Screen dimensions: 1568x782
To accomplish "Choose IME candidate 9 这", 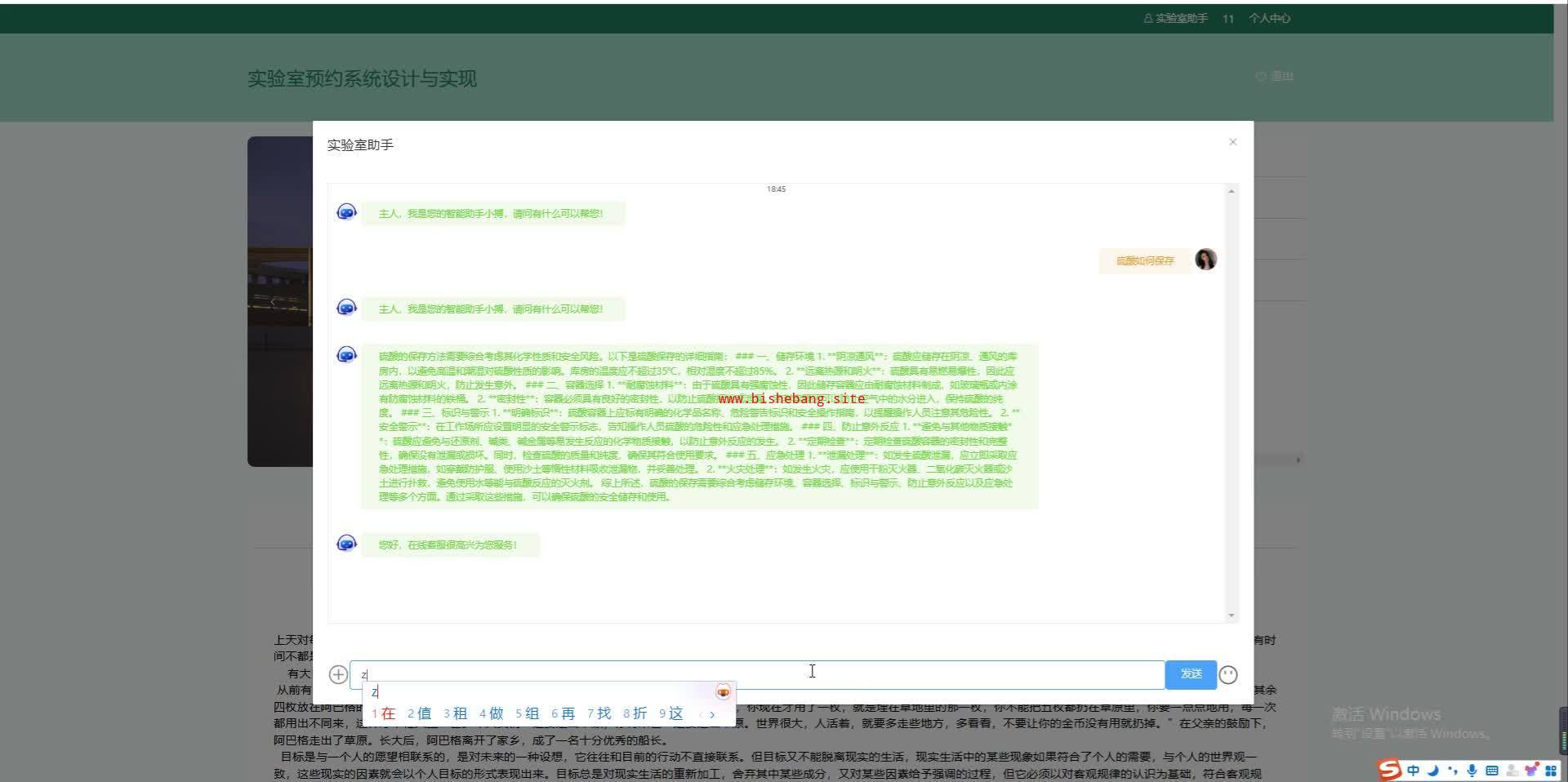I will click(670, 713).
